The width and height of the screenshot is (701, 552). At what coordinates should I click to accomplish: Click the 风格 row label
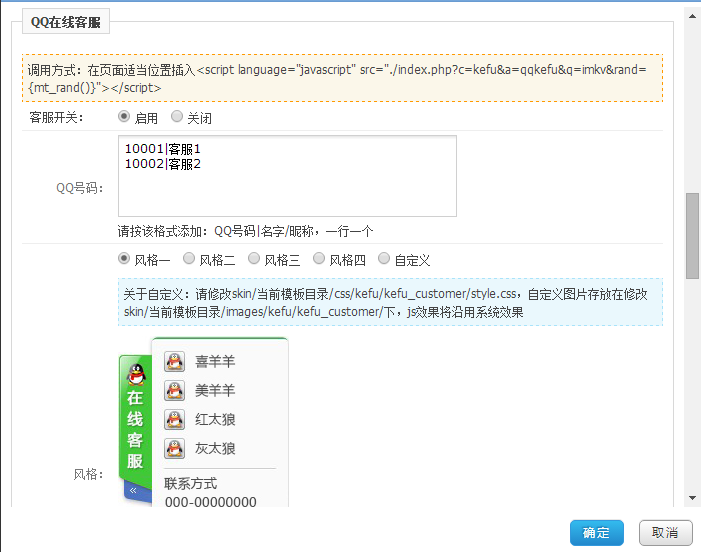pos(89,474)
